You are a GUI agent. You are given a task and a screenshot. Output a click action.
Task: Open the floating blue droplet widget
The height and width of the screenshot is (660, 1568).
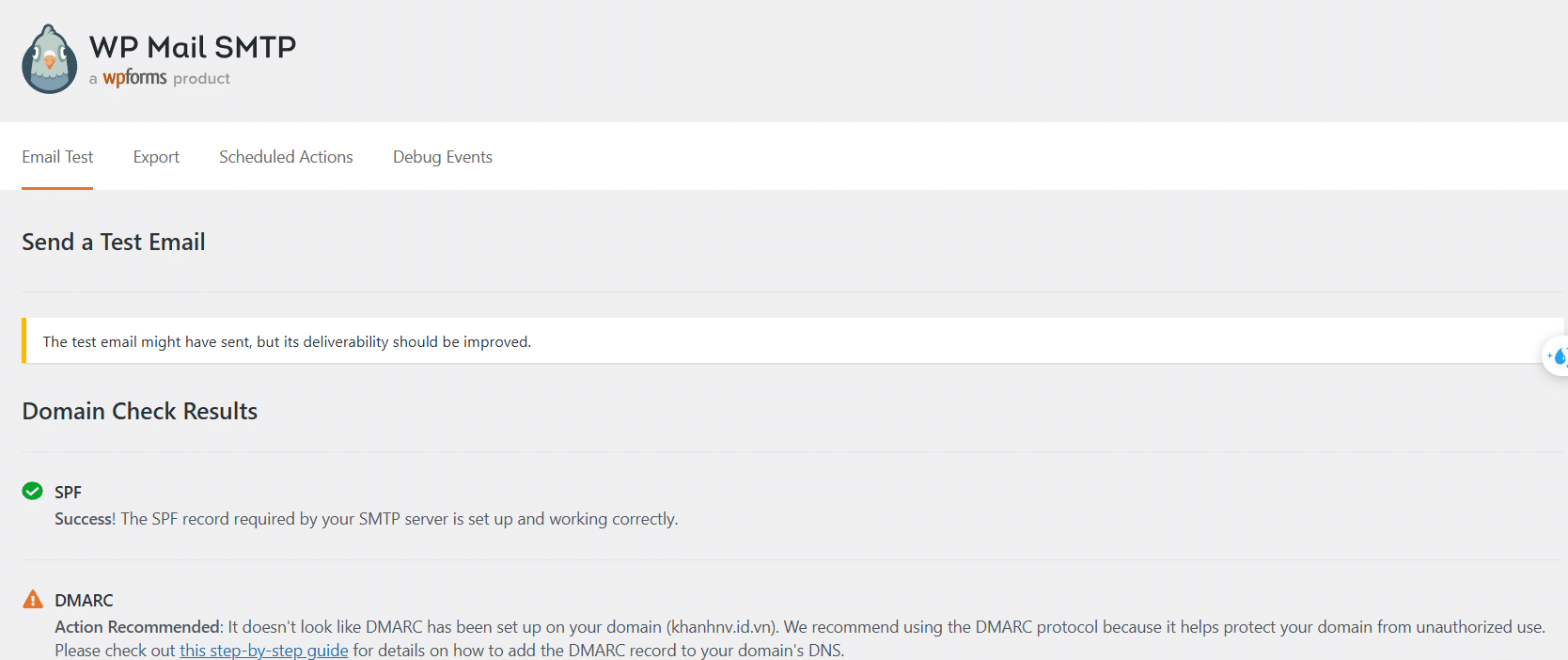(1557, 356)
